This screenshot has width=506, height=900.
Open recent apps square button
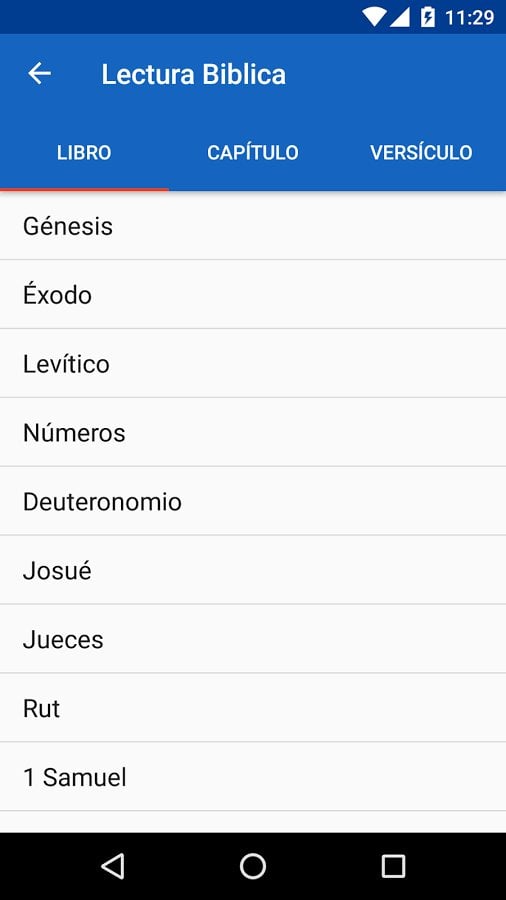[x=394, y=866]
